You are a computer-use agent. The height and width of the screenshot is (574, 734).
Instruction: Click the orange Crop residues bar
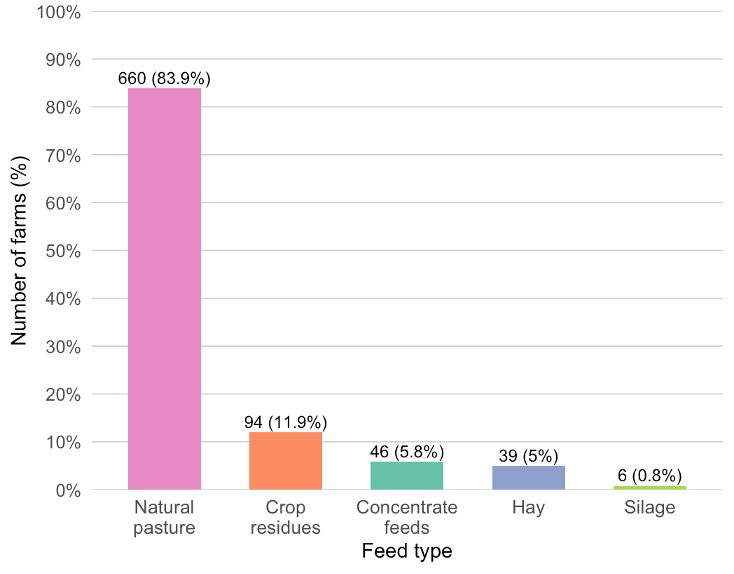point(285,461)
